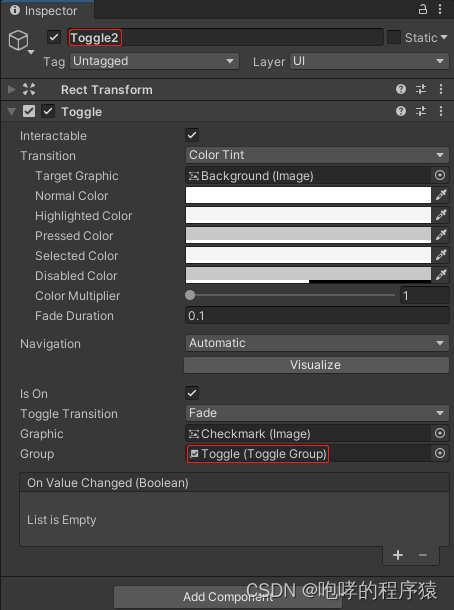Click the Toggle component script icon
Image resolution: width=454 pixels, height=610 pixels.
pos(29,111)
